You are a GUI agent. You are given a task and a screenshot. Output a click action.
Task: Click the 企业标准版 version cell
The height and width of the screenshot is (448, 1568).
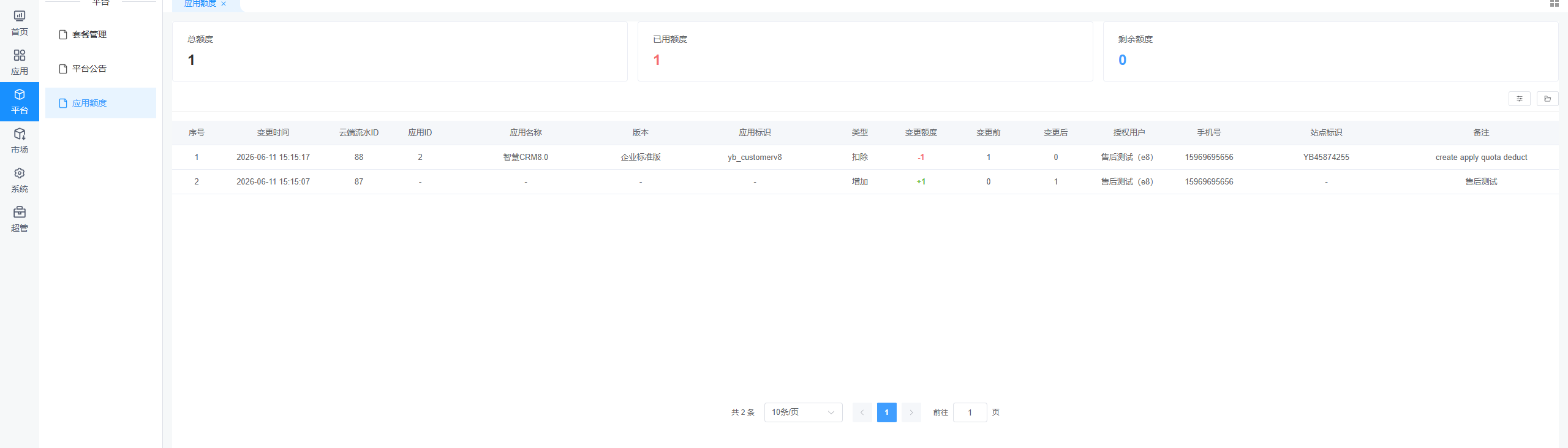(x=641, y=158)
